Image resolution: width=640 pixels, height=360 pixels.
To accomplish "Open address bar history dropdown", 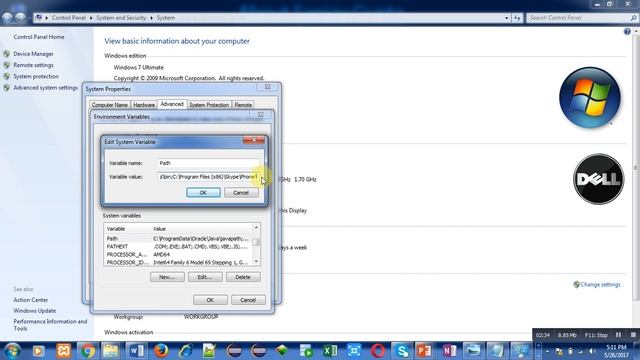I will tap(507, 18).
